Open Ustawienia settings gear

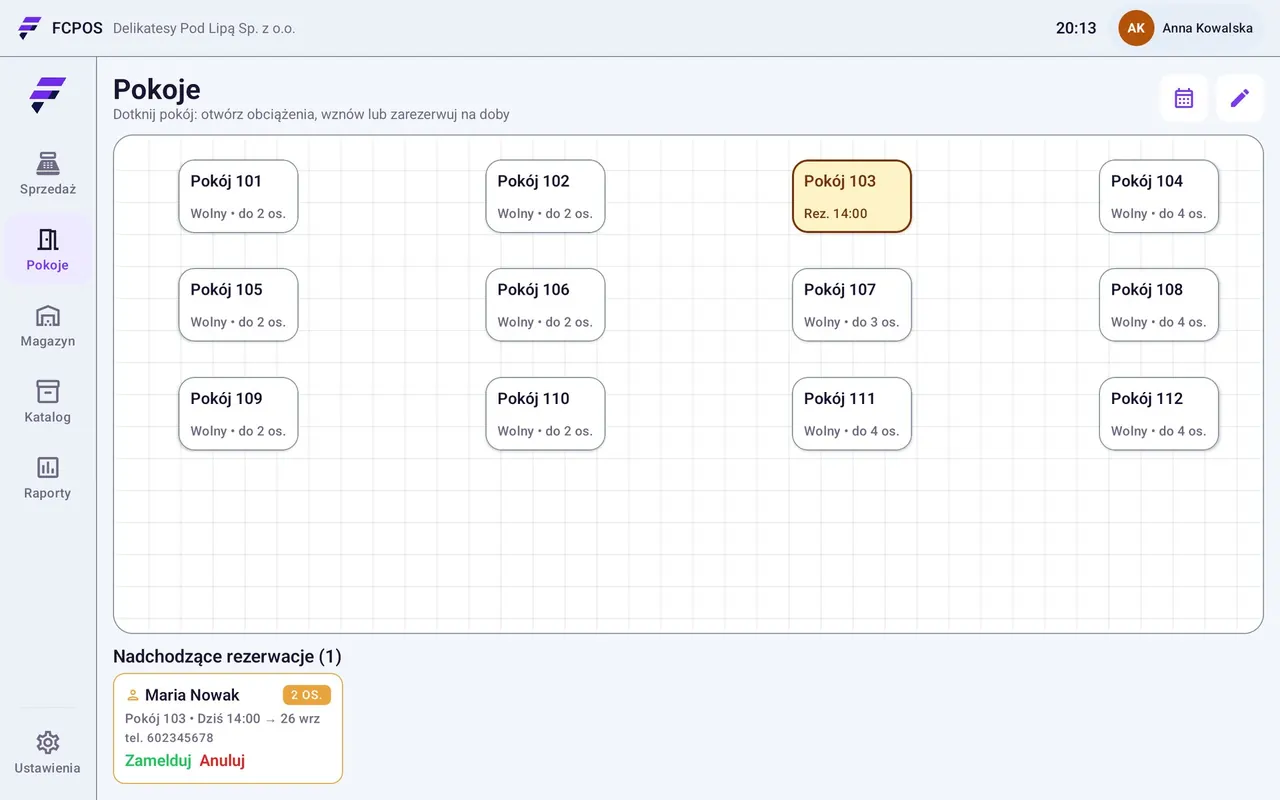48,753
